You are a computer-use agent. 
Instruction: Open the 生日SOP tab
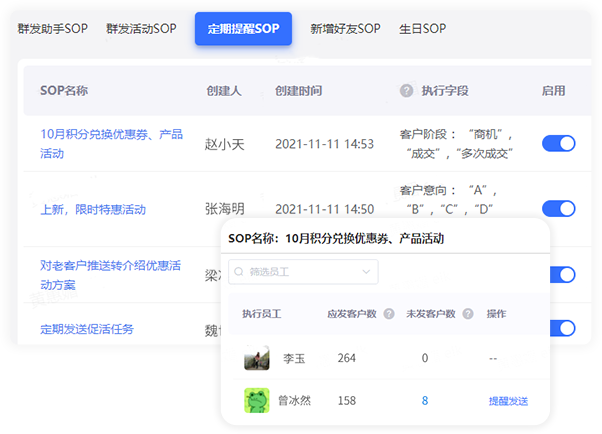pos(422,29)
